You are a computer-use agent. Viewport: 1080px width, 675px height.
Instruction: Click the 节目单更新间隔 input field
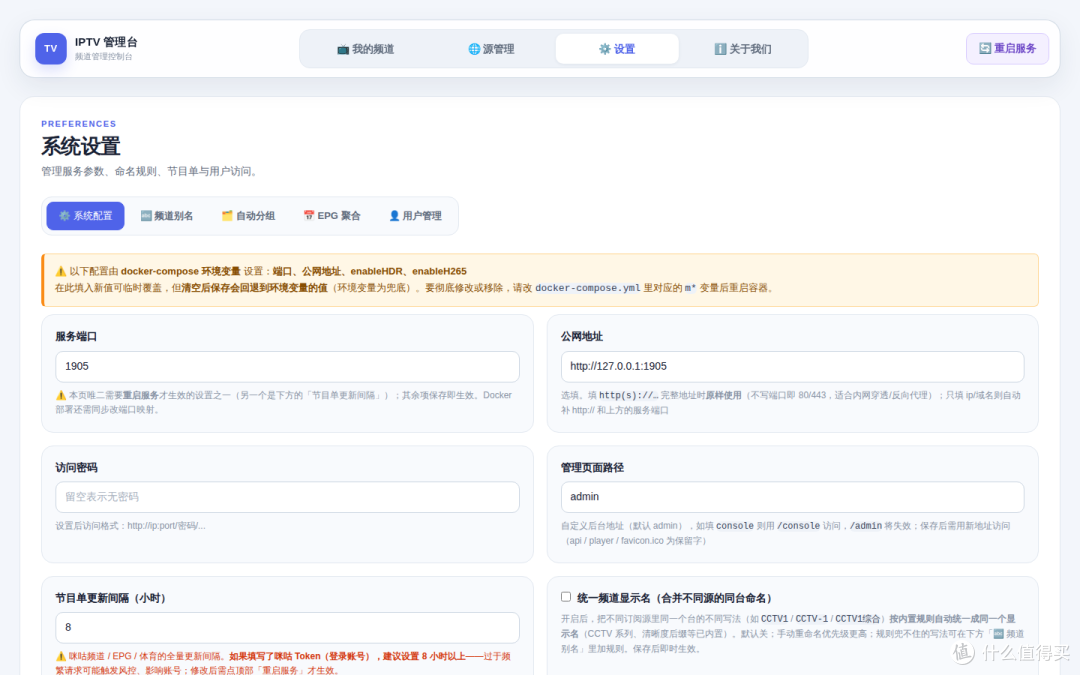[287, 627]
